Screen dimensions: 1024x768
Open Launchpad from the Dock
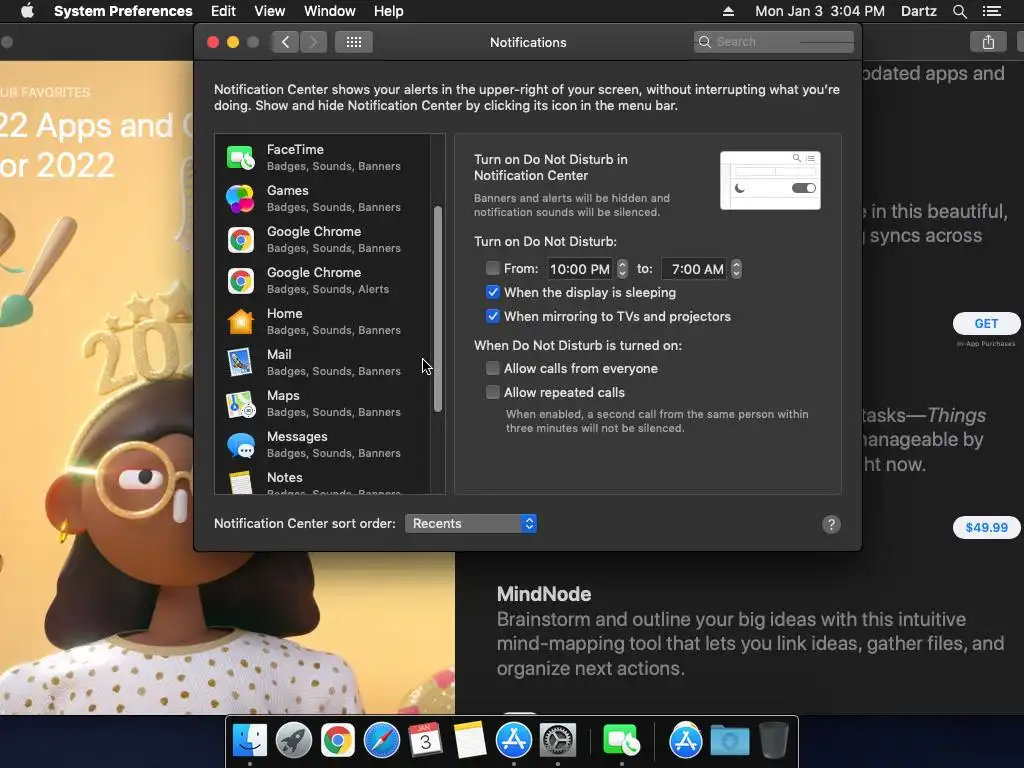(x=294, y=741)
